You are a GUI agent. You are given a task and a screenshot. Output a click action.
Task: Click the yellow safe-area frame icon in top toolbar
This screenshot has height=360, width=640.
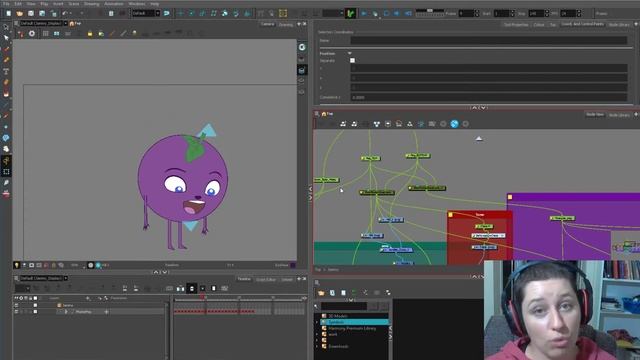coord(283,13)
